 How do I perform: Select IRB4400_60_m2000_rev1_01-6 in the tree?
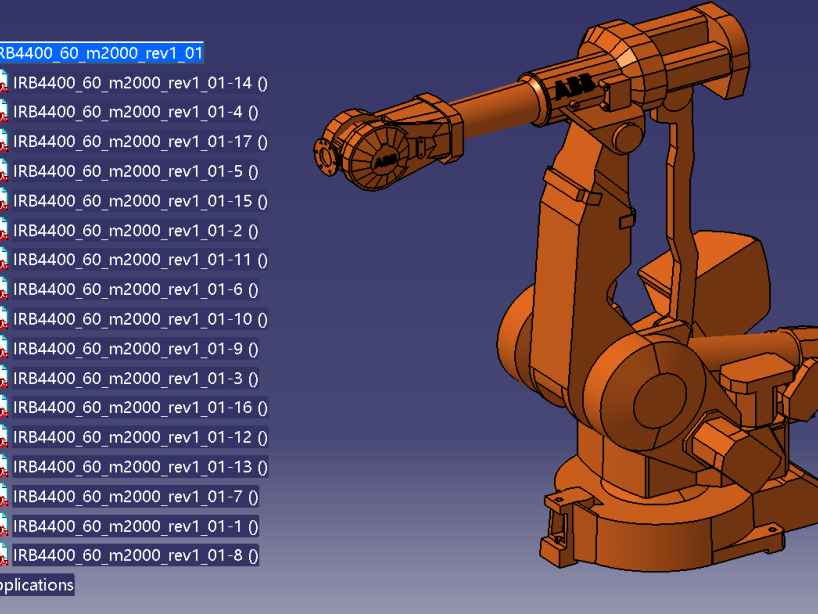[x=135, y=289]
